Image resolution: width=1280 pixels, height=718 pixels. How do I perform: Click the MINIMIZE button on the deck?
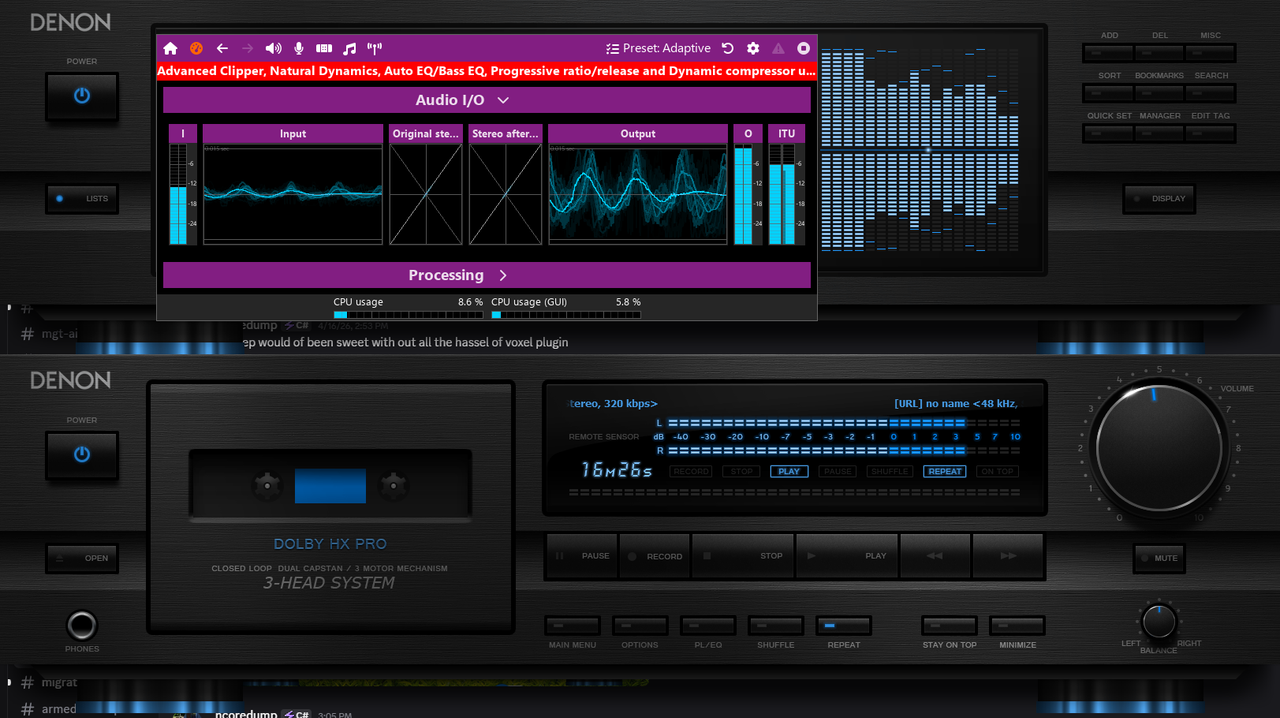coord(1017,626)
